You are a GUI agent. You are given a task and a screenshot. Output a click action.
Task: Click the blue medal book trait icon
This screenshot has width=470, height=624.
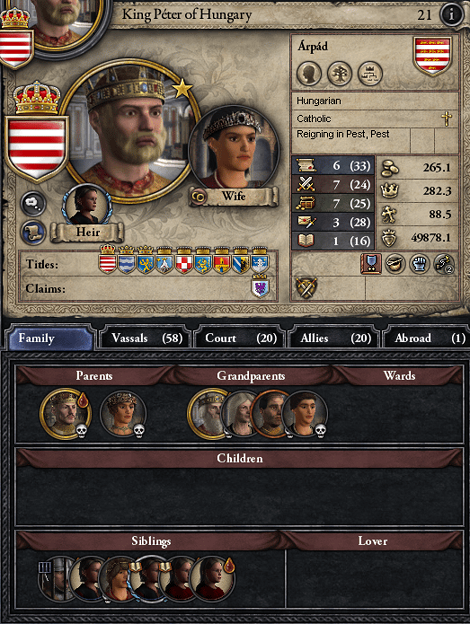point(371,264)
